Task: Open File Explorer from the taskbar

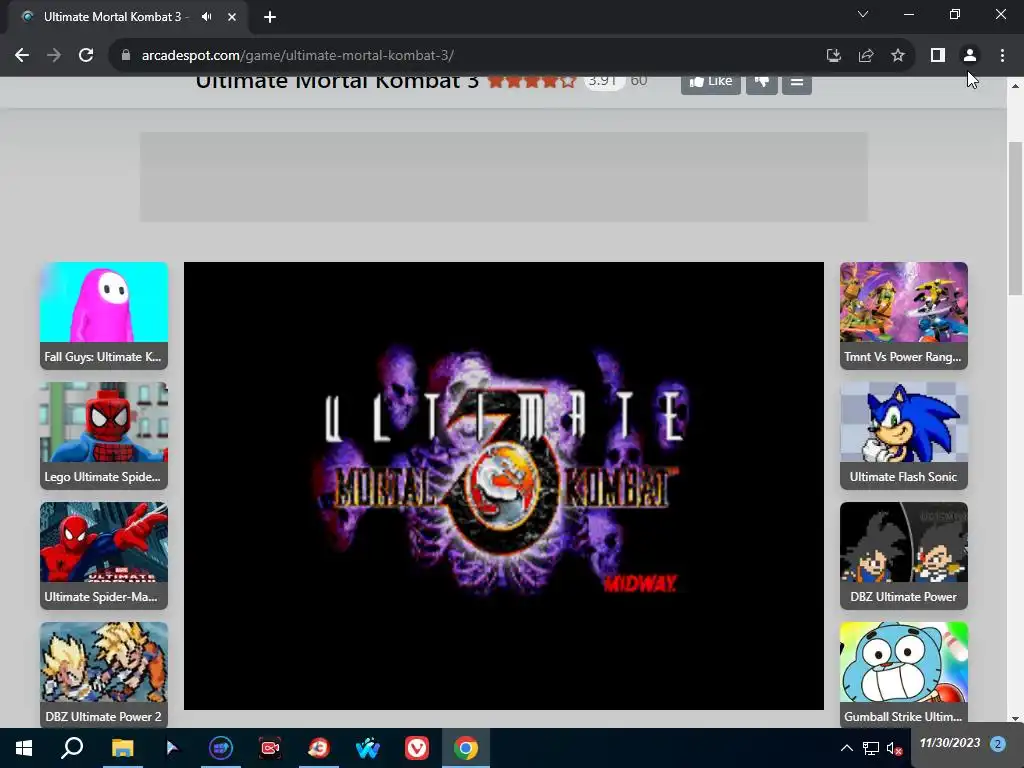Action: point(122,748)
